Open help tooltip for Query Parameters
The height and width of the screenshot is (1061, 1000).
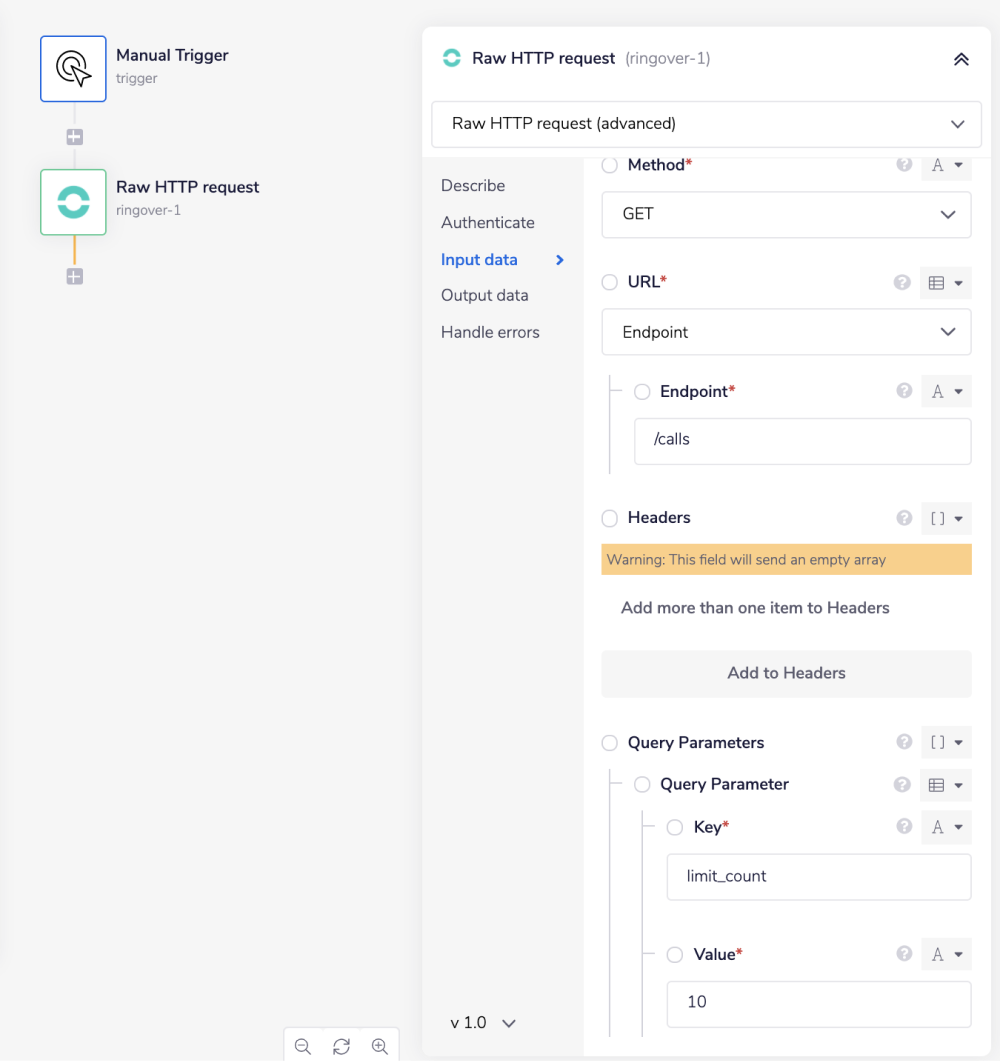[x=904, y=742]
